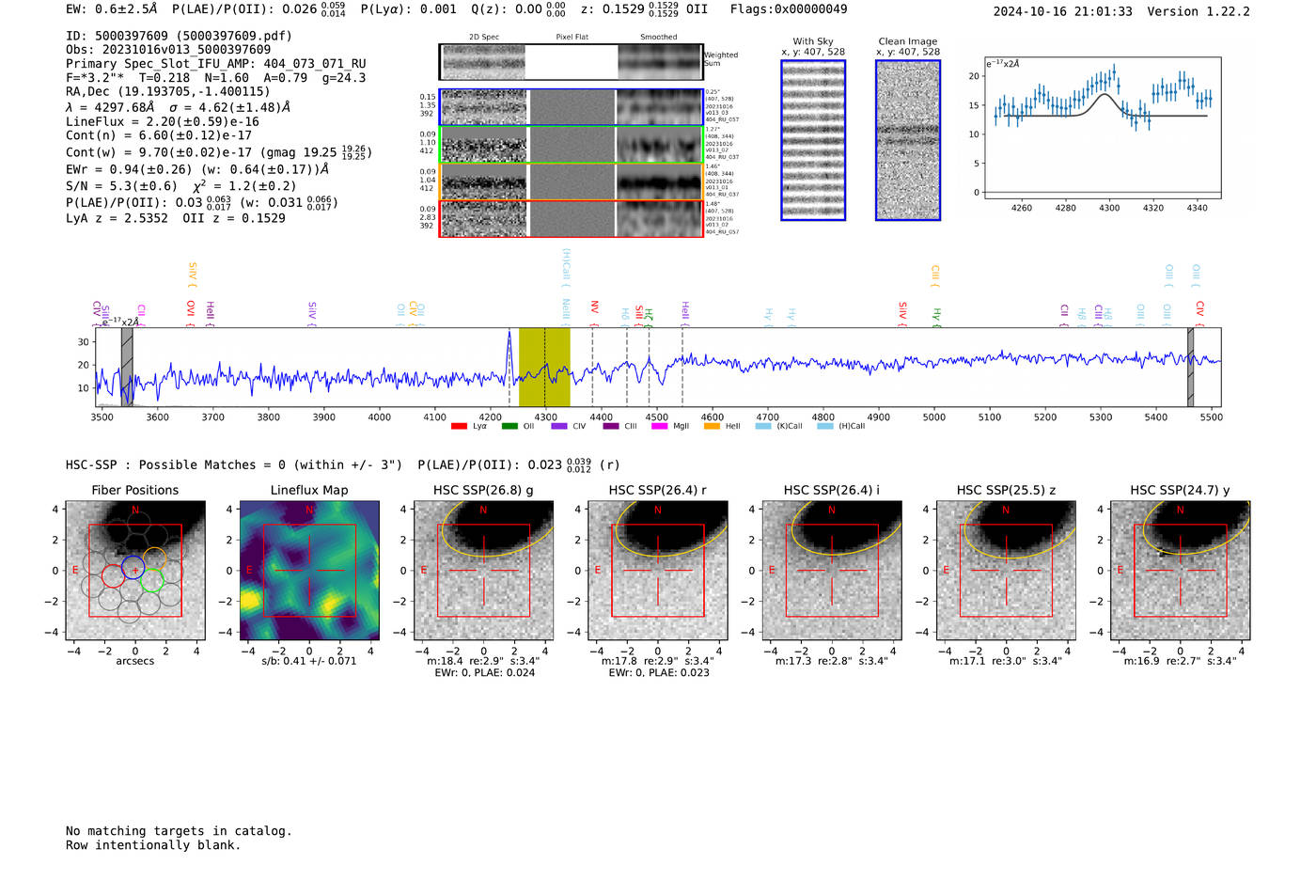Click the green-bordered 2D spectrum row

571,145
